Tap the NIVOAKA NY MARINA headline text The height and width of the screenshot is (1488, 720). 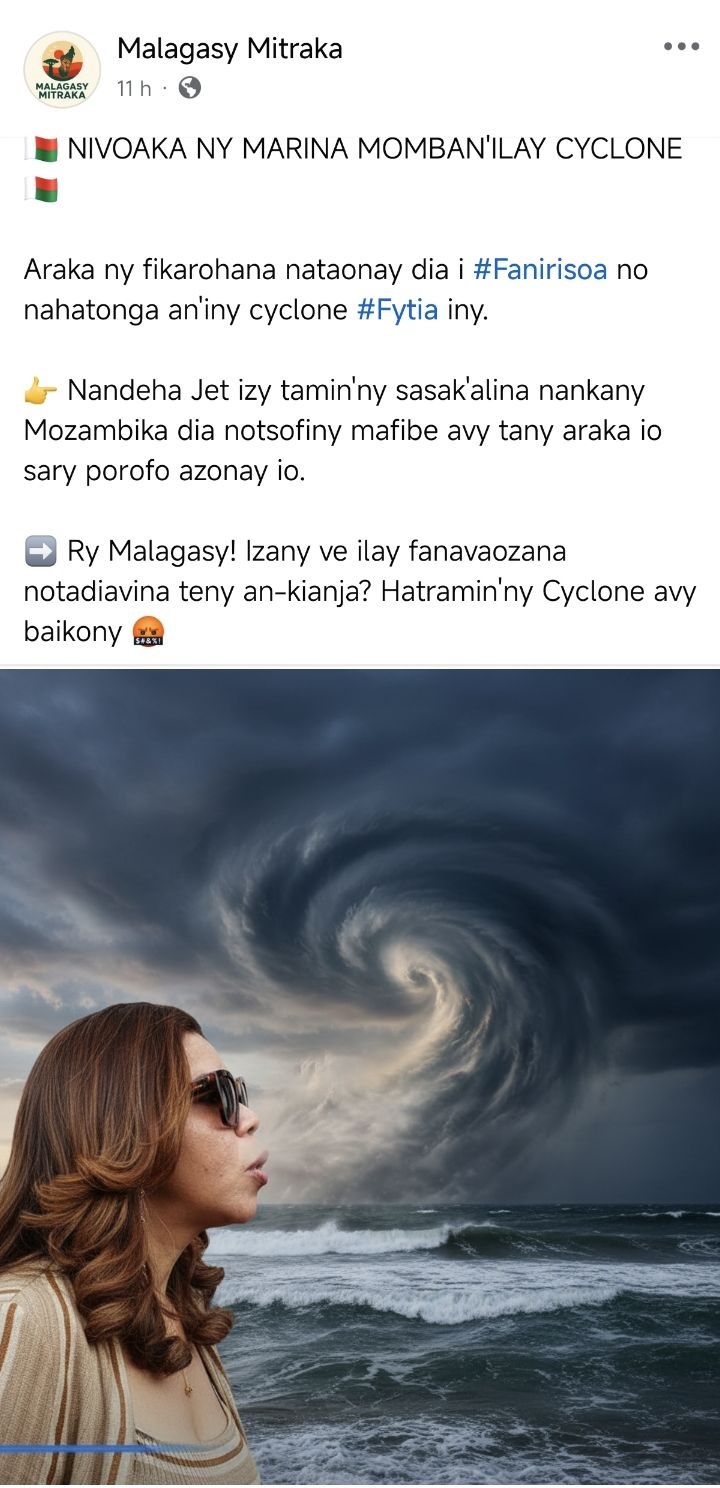pyautogui.click(x=375, y=150)
